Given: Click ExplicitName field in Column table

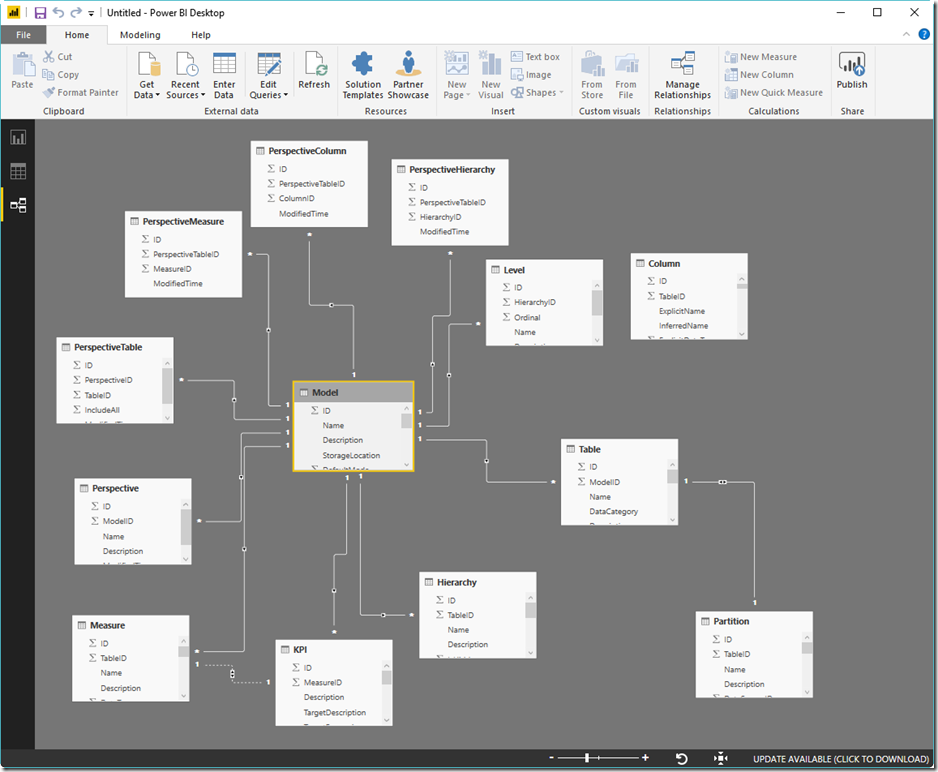Looking at the screenshot, I should click(682, 311).
